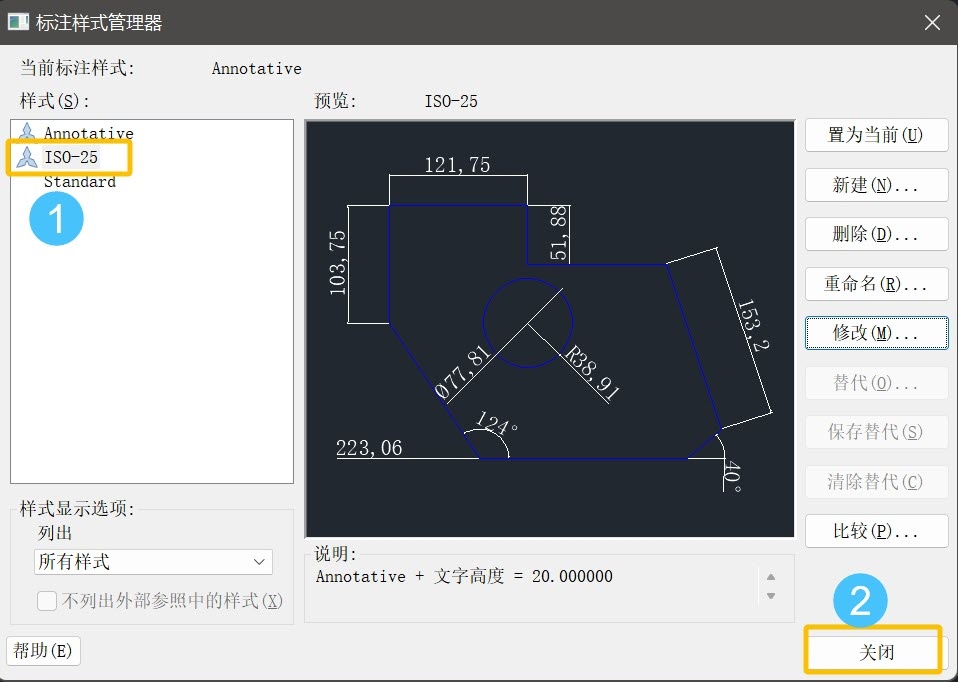Viewport: 958px width, 682px height.
Task: Click the description scroll up arrow
Action: [771, 577]
